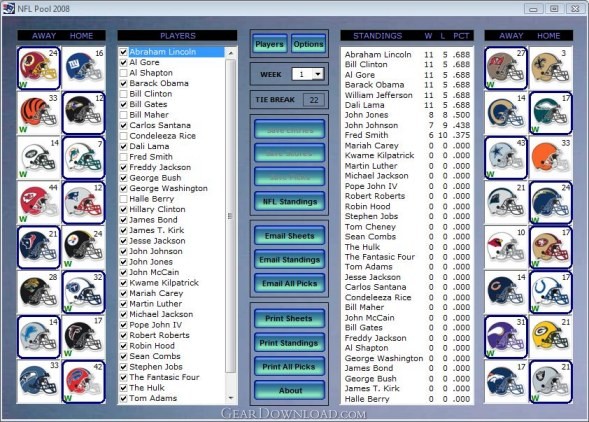Image resolution: width=589 pixels, height=422 pixels.
Task: Select Hillary Clinton in the players list
Action: coord(157,209)
